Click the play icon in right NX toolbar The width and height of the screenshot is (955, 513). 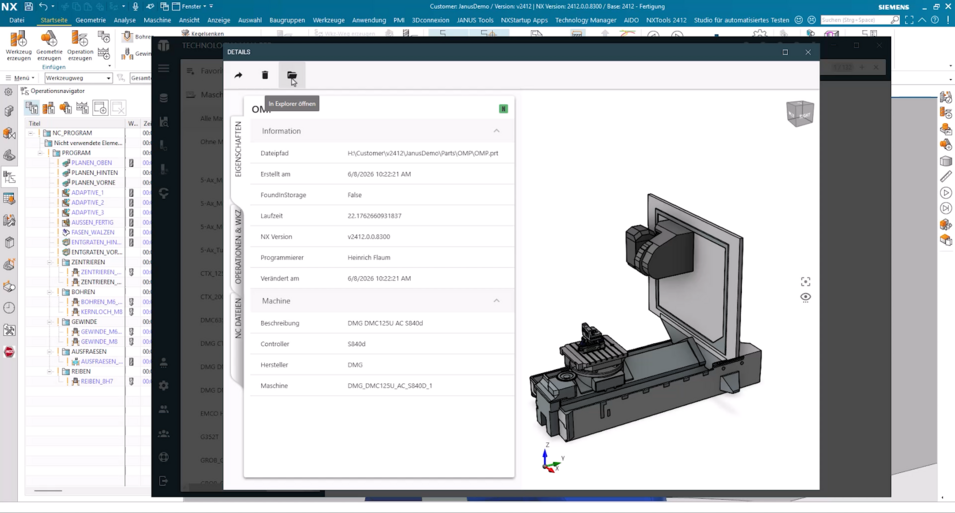945,193
